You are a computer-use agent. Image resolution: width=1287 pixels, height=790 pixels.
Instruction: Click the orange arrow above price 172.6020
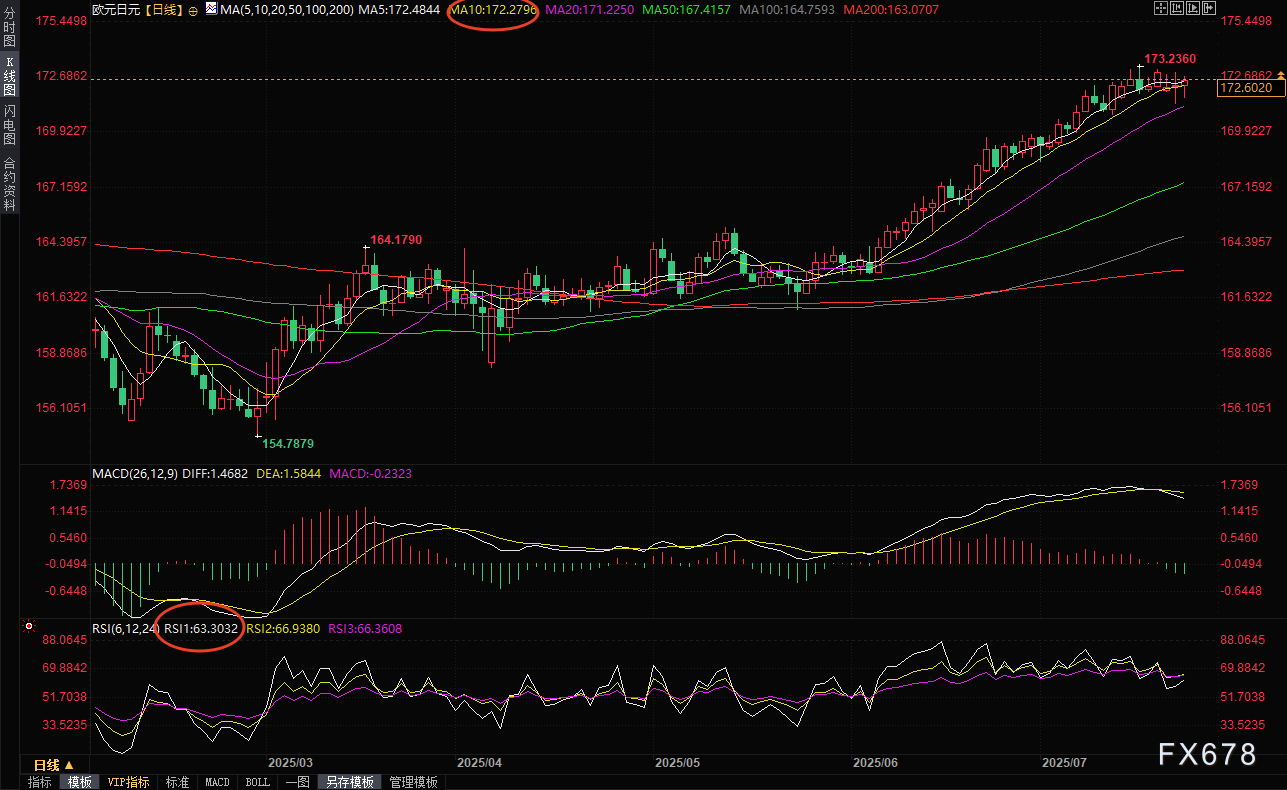(1279, 76)
